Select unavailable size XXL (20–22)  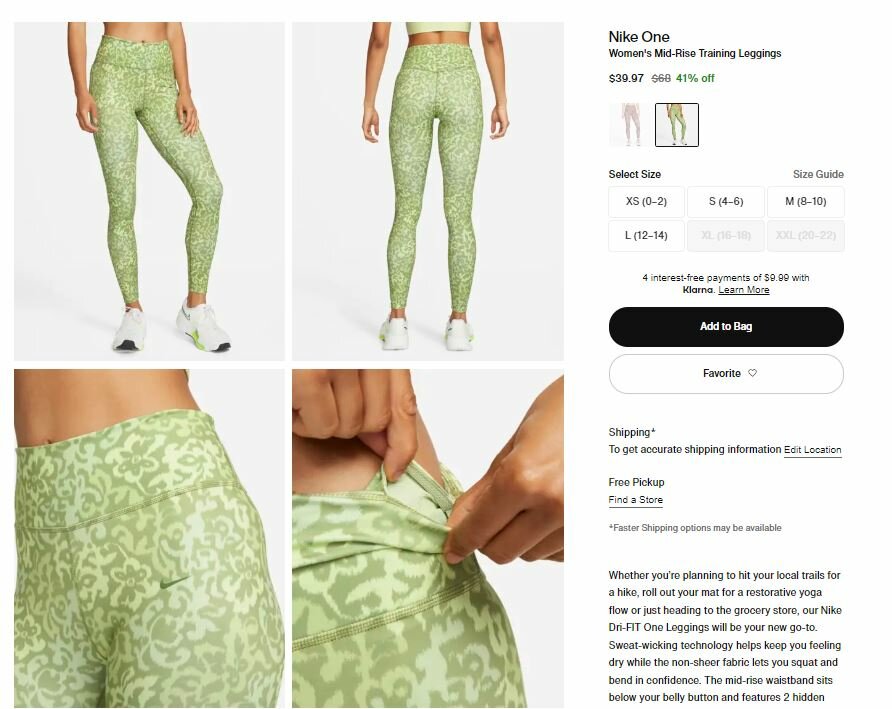[806, 236]
